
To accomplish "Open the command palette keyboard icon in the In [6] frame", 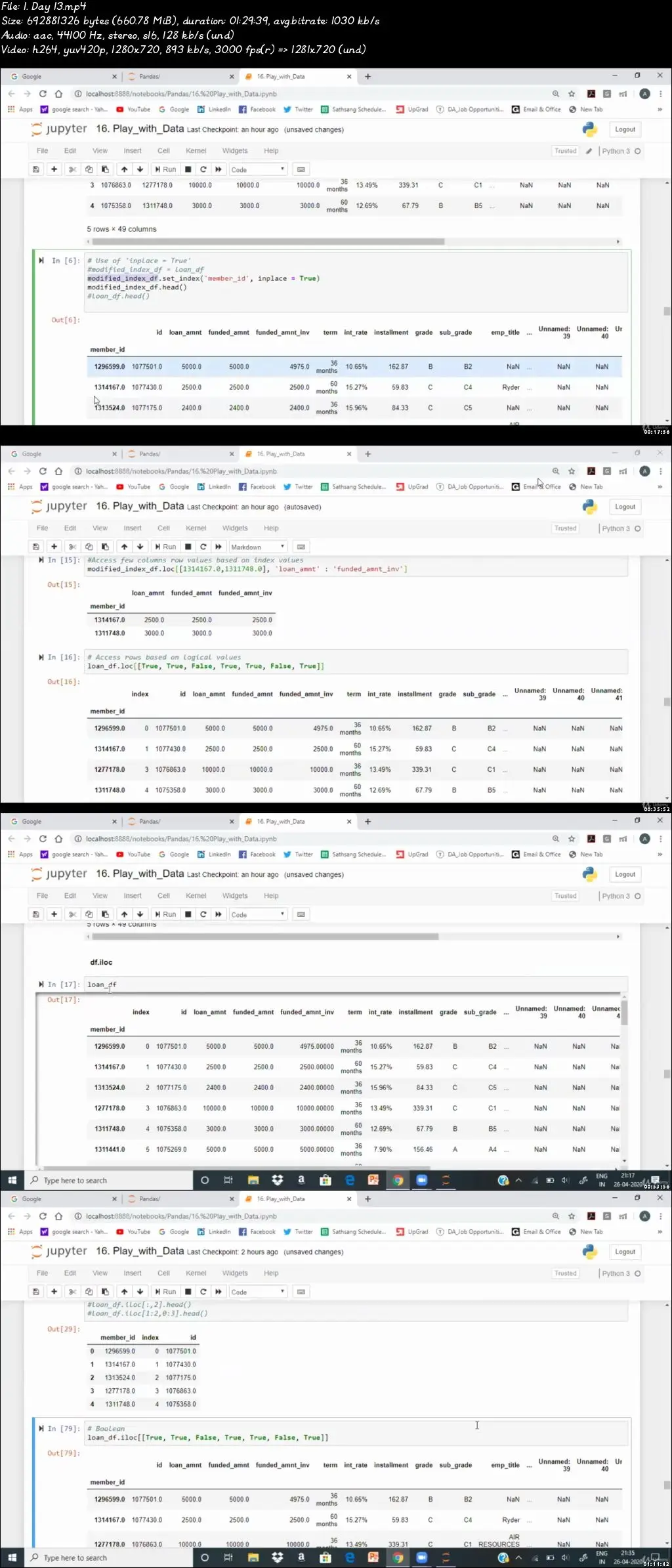I will 301,169.
